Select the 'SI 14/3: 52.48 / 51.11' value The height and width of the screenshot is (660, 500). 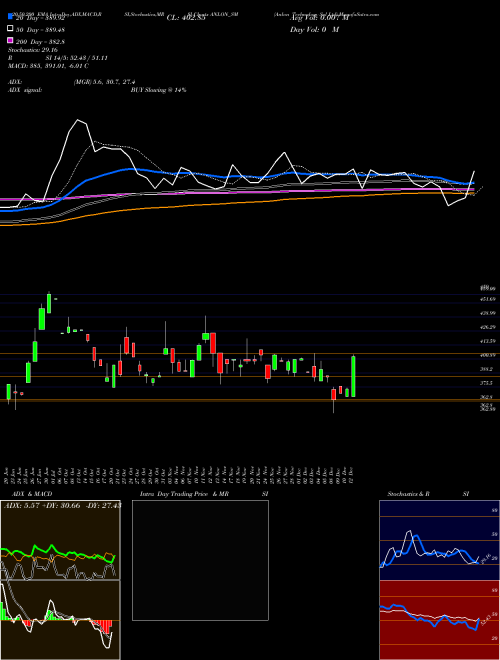77,58
